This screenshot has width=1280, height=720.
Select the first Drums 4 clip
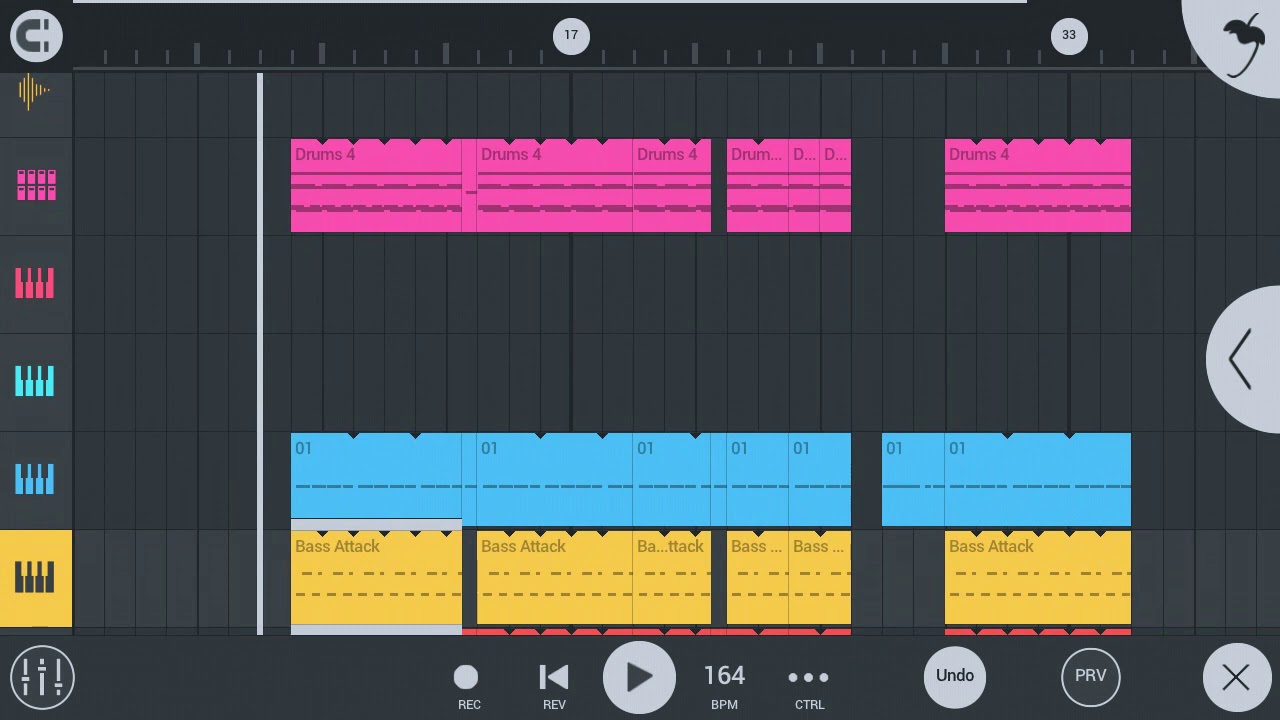(x=376, y=186)
